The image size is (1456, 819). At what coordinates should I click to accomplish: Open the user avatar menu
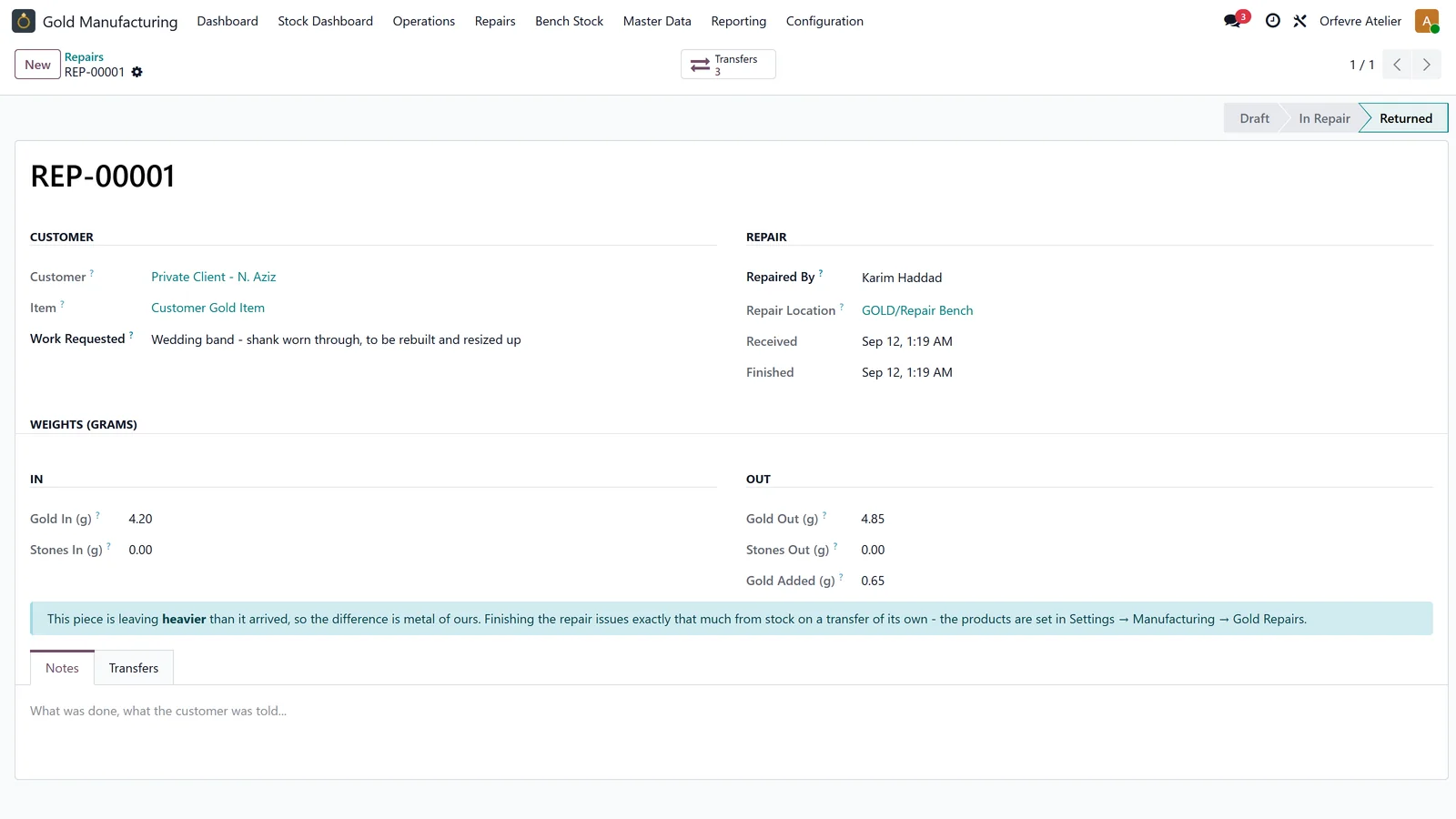[1427, 21]
